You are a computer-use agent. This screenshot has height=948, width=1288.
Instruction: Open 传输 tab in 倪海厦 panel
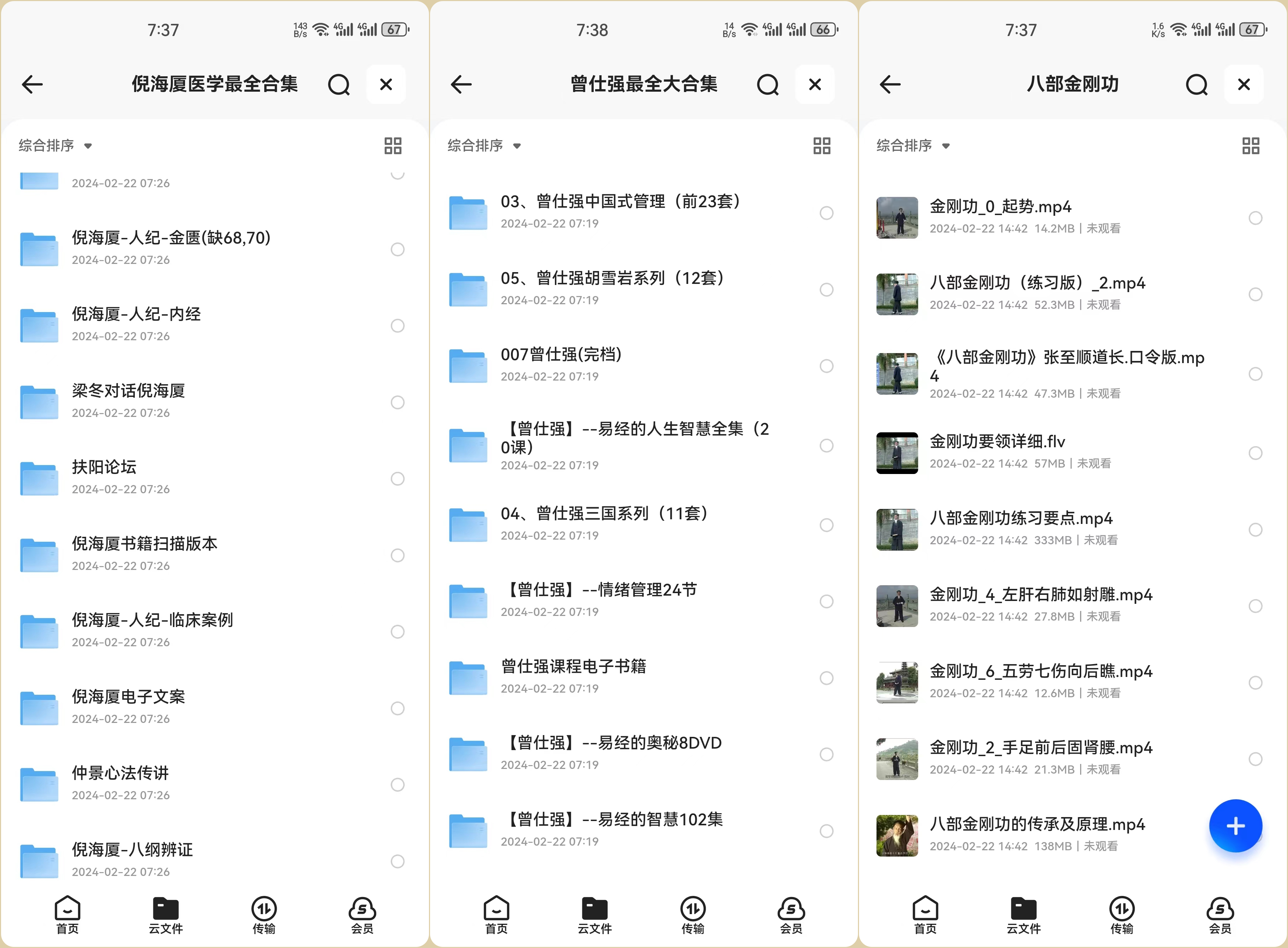[x=264, y=915]
